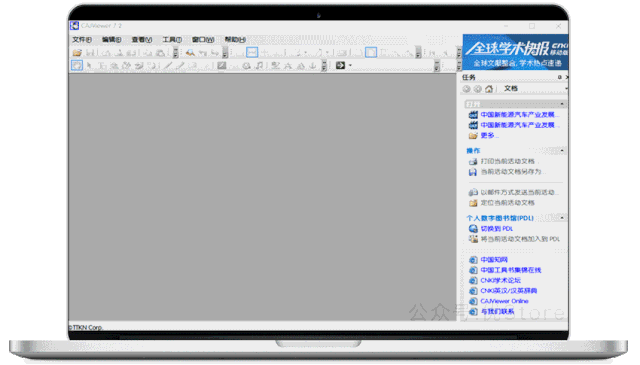The image size is (640, 365).
Task: Click the highlighted fit-width page icon
Action: coord(252,52)
